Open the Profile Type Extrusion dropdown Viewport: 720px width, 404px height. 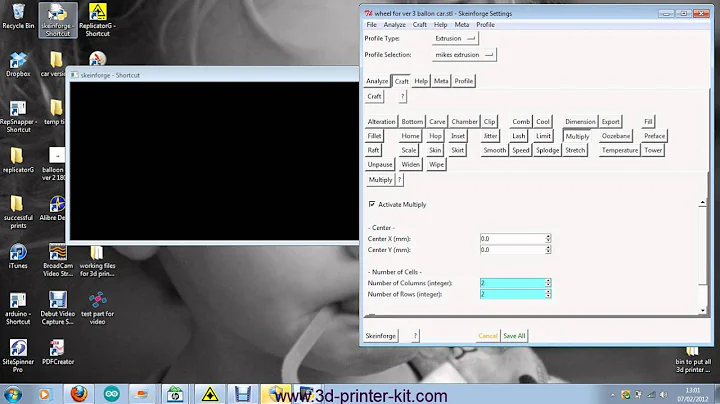point(455,39)
